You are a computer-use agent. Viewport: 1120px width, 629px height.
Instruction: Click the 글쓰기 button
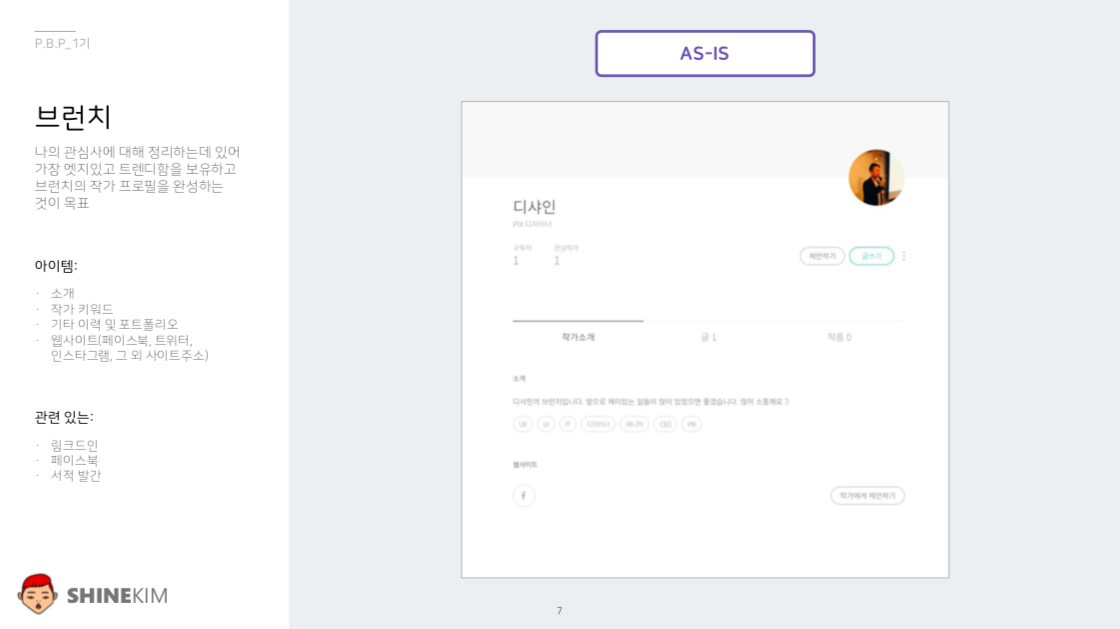click(871, 256)
